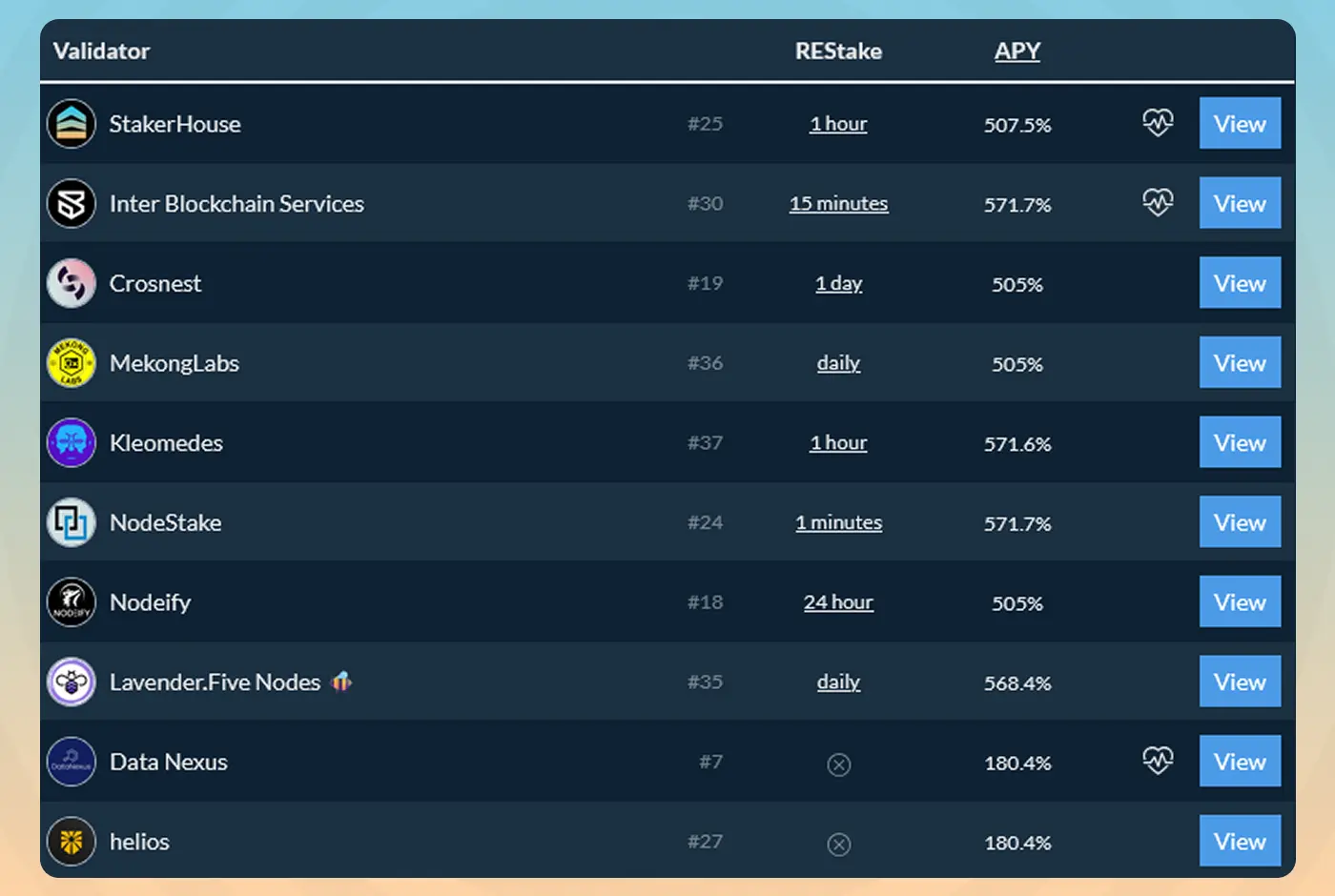Click the Lavender.Five Nodes bee logo
This screenshot has width=1335, height=896.
click(72, 682)
